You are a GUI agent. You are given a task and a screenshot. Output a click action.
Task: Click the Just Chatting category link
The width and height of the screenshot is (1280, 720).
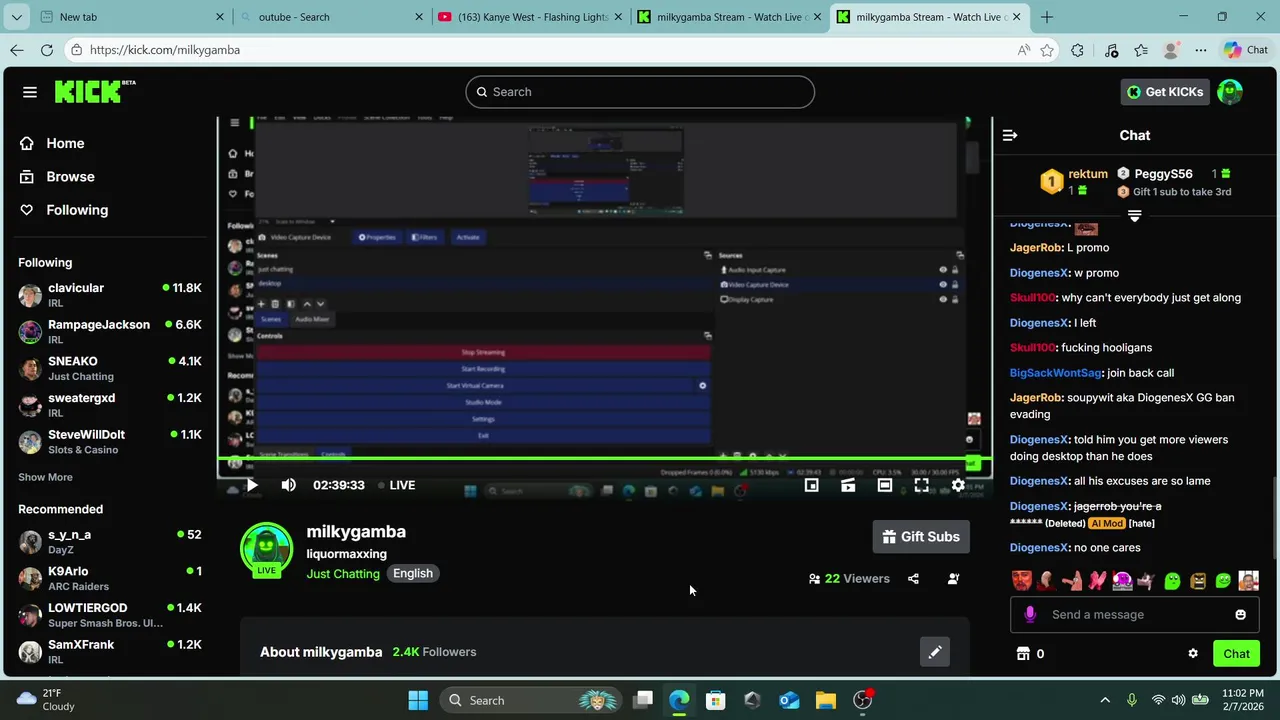(343, 574)
